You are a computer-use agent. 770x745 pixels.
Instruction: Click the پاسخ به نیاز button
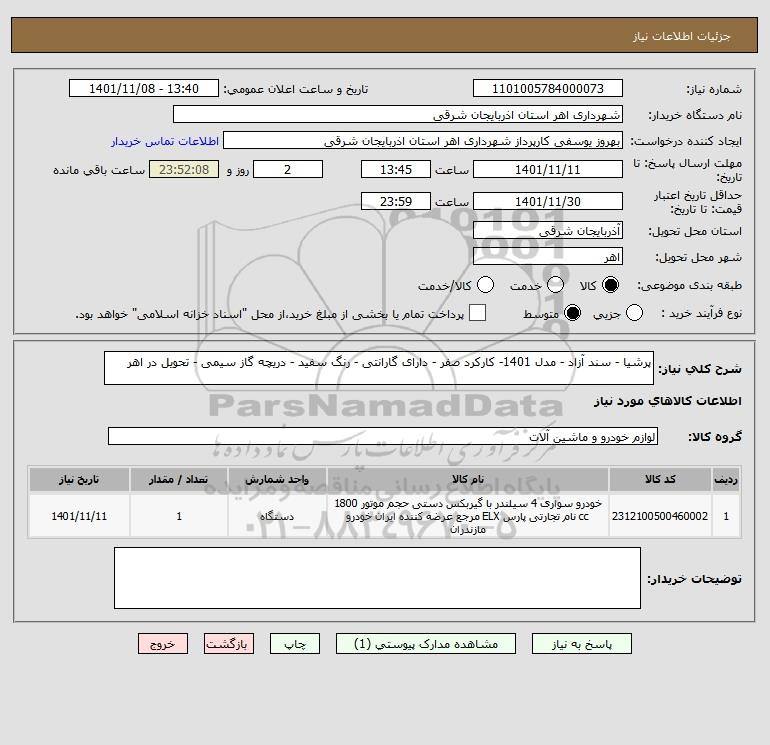pos(582,644)
